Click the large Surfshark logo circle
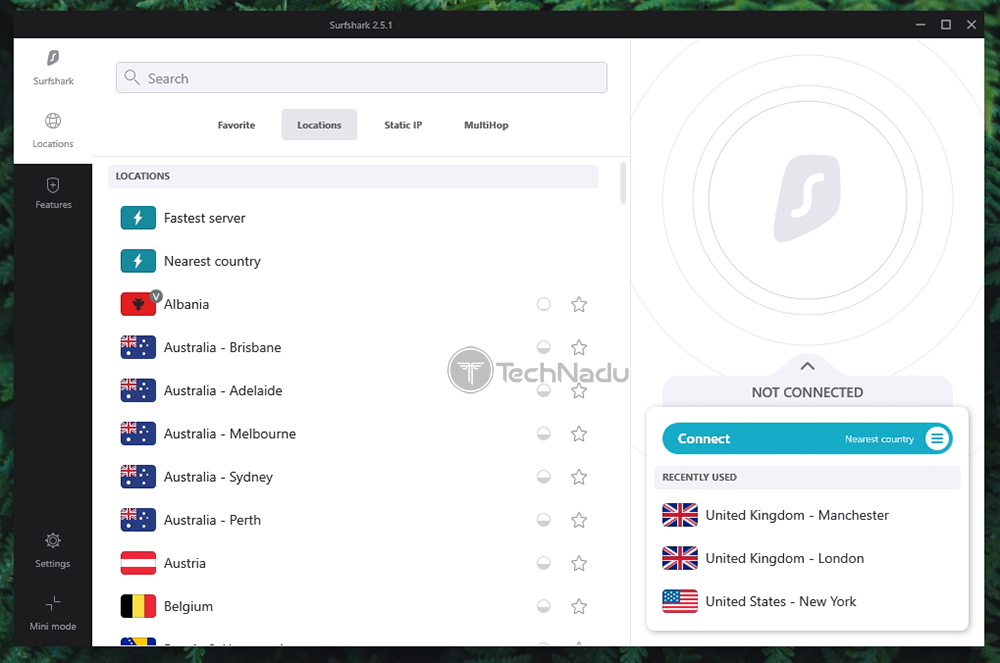The height and width of the screenshot is (663, 1000). 807,199
